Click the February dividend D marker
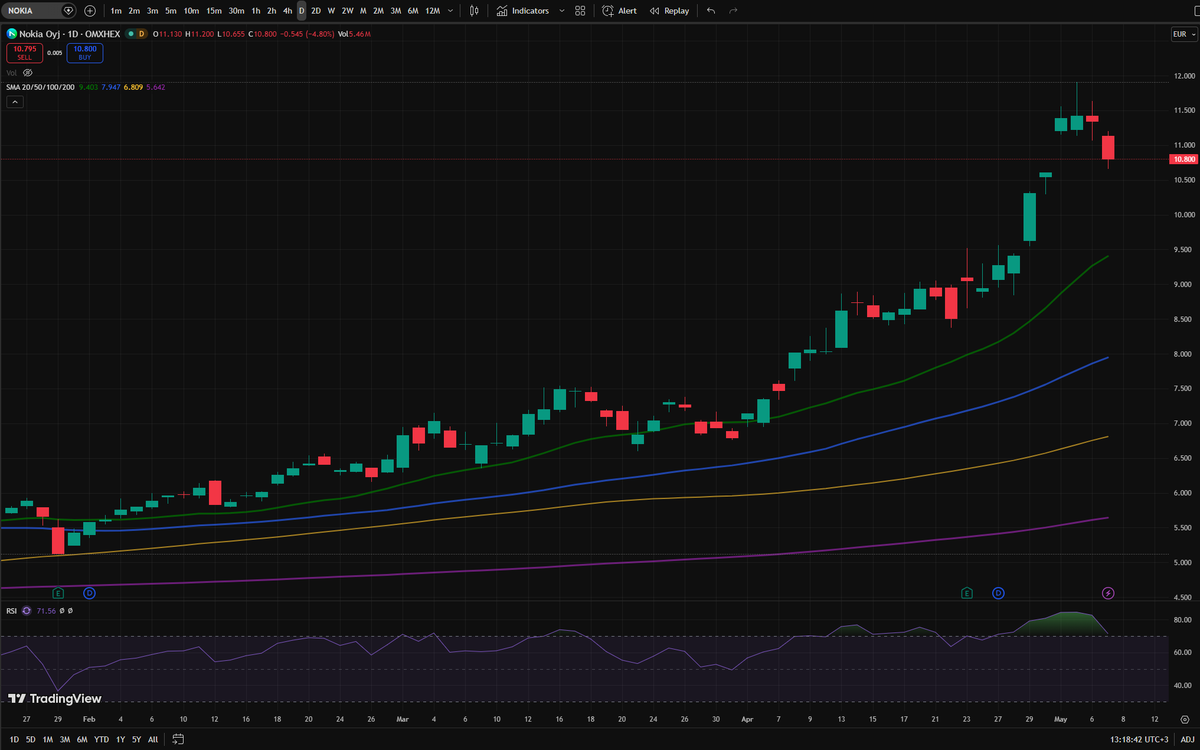The height and width of the screenshot is (750, 1200). coord(89,593)
